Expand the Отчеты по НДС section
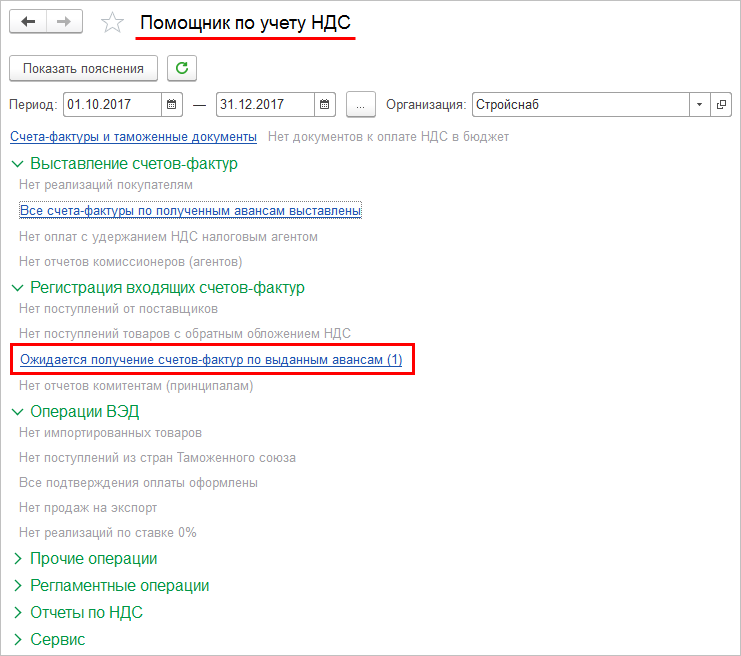The image size is (741, 656). 17,613
